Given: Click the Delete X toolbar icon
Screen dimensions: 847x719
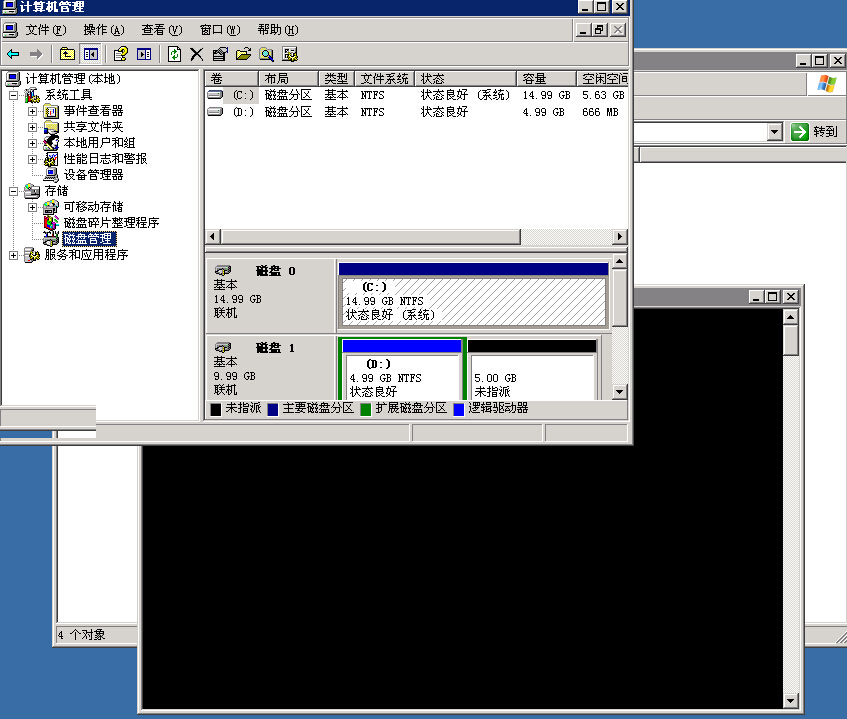Looking at the screenshot, I should (197, 54).
